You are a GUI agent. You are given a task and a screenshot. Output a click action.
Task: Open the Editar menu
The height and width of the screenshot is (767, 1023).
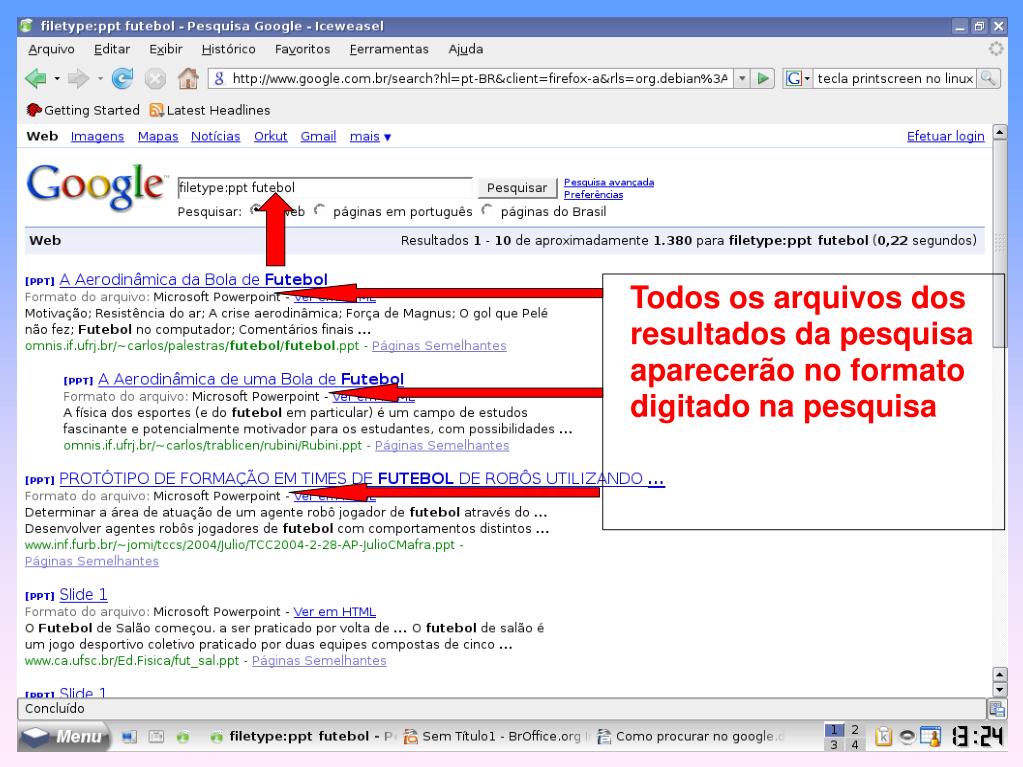coord(112,49)
